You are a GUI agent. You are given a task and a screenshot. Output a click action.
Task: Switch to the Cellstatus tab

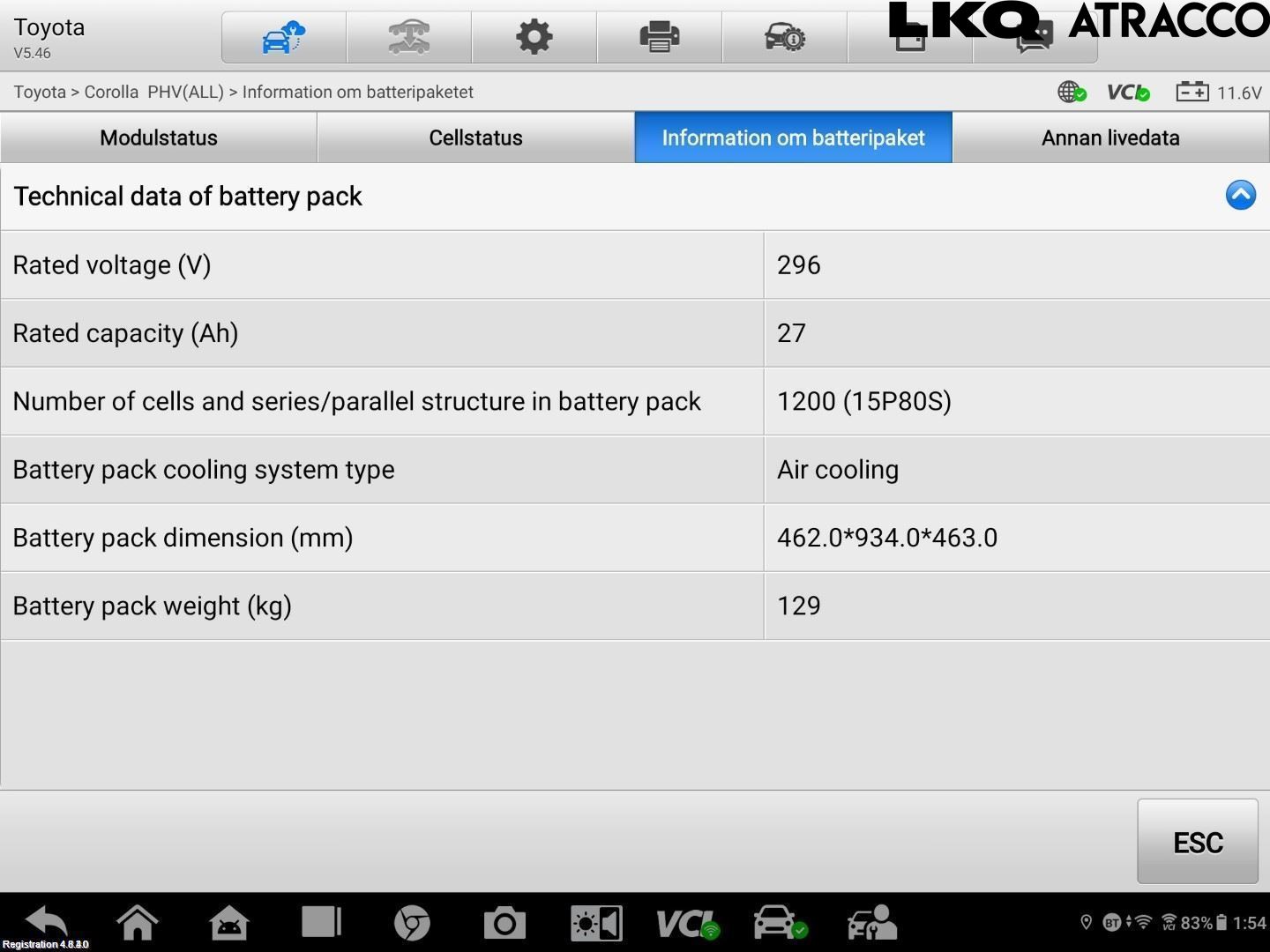pyautogui.click(x=475, y=138)
